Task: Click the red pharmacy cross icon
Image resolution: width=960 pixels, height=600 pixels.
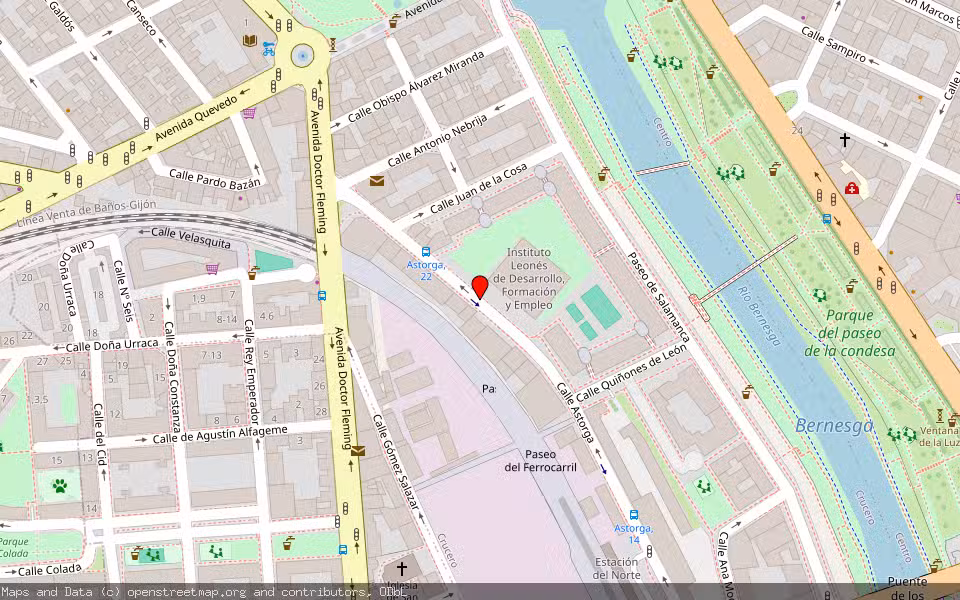Action: [x=851, y=188]
